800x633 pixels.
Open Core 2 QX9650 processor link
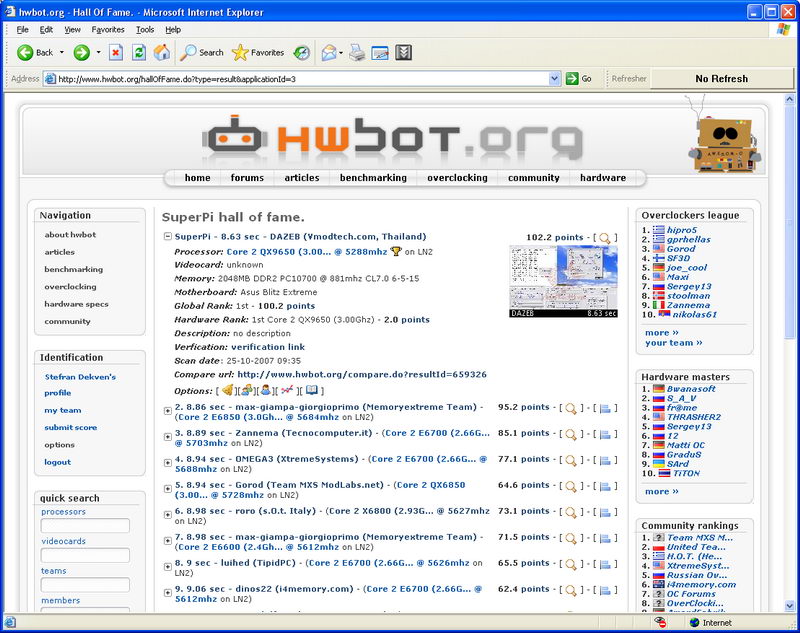(x=307, y=251)
